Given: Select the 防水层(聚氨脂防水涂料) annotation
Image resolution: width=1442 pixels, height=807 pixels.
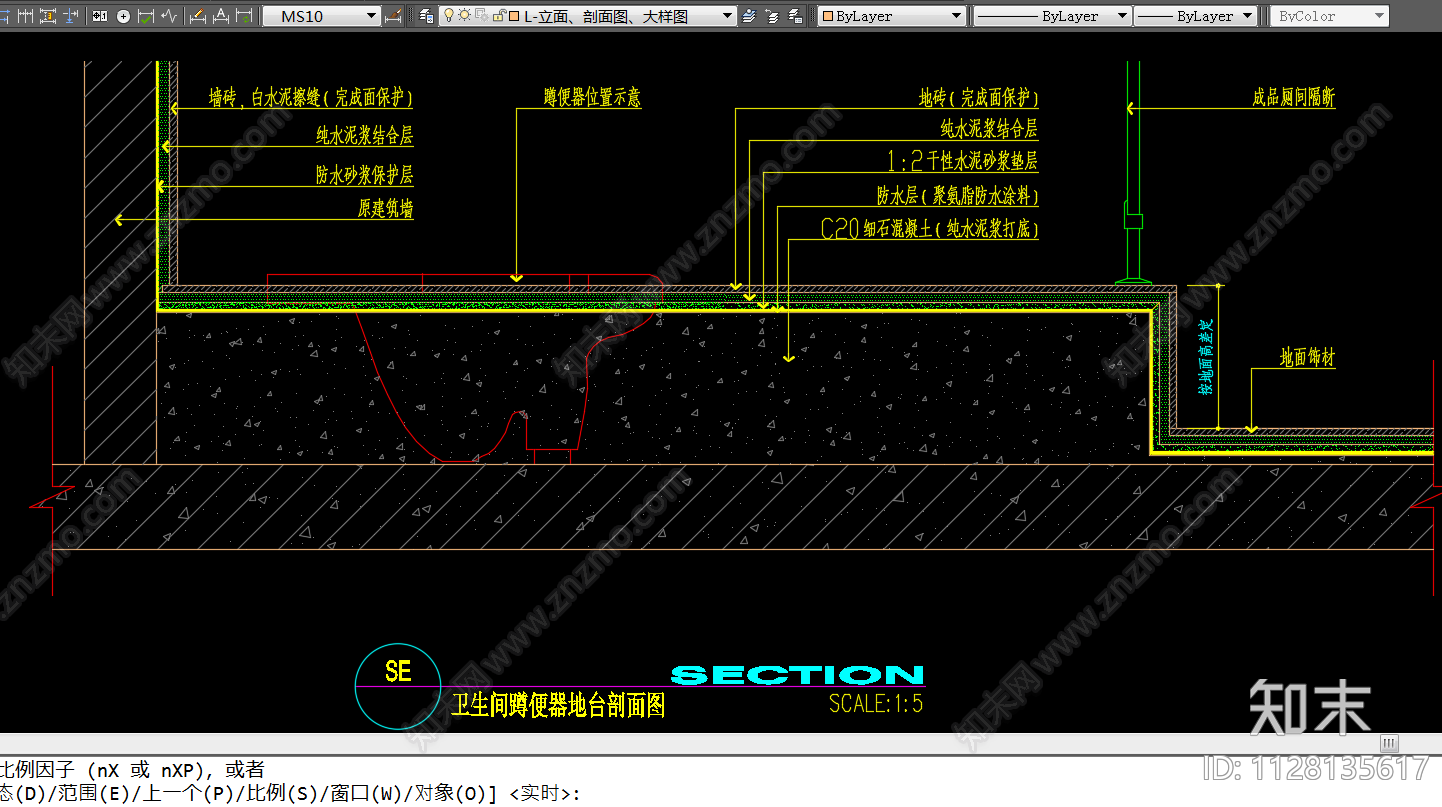Looking at the screenshot, I should pos(958,195).
